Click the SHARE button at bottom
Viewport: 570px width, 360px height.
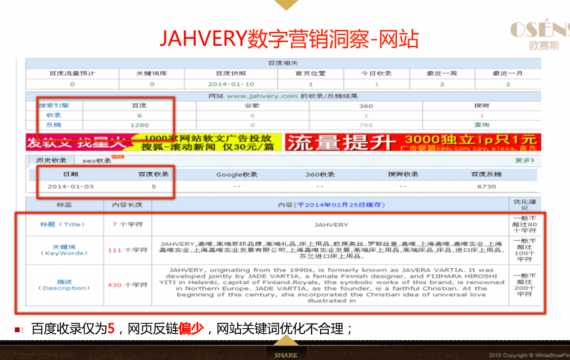coord(286,355)
